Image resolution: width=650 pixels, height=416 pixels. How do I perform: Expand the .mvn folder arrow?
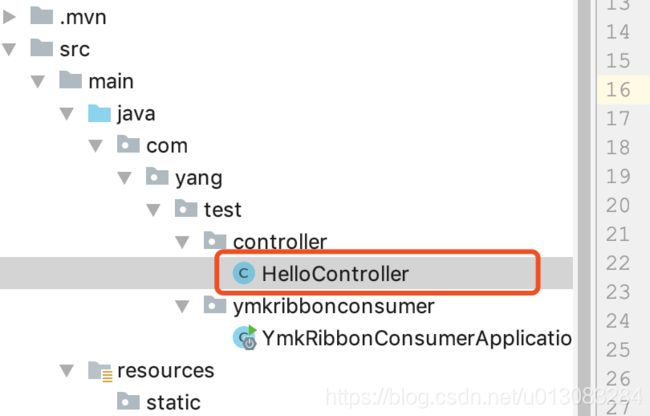point(9,17)
